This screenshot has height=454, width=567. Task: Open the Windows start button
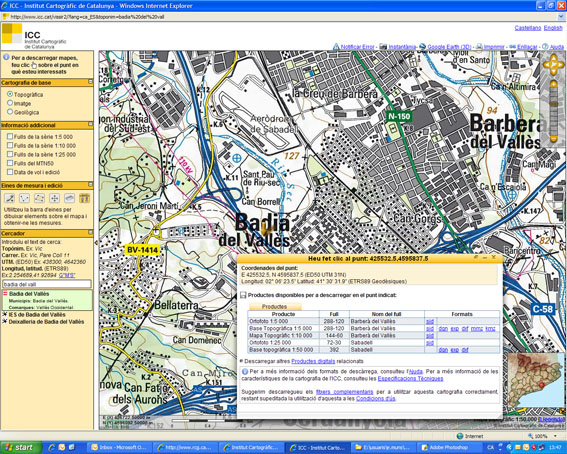pos(21,447)
